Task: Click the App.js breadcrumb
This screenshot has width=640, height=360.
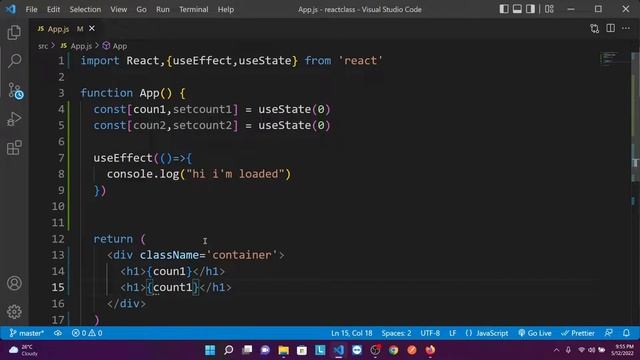Action: pyautogui.click(x=77, y=46)
